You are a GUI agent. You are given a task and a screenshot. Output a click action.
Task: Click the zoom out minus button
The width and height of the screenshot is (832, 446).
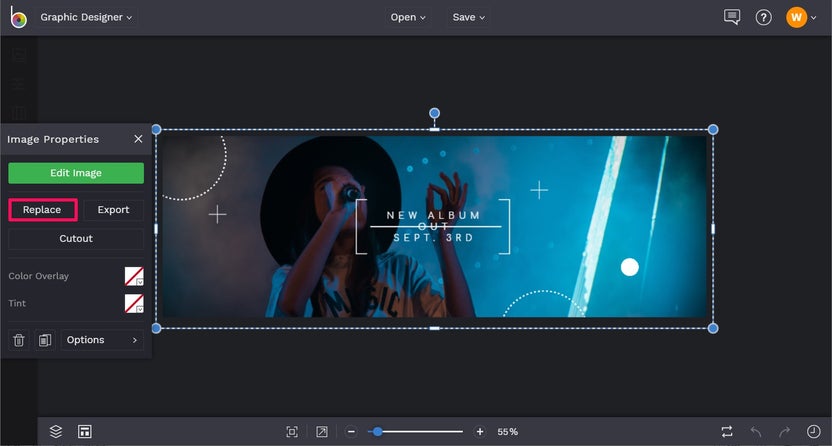[351, 431]
